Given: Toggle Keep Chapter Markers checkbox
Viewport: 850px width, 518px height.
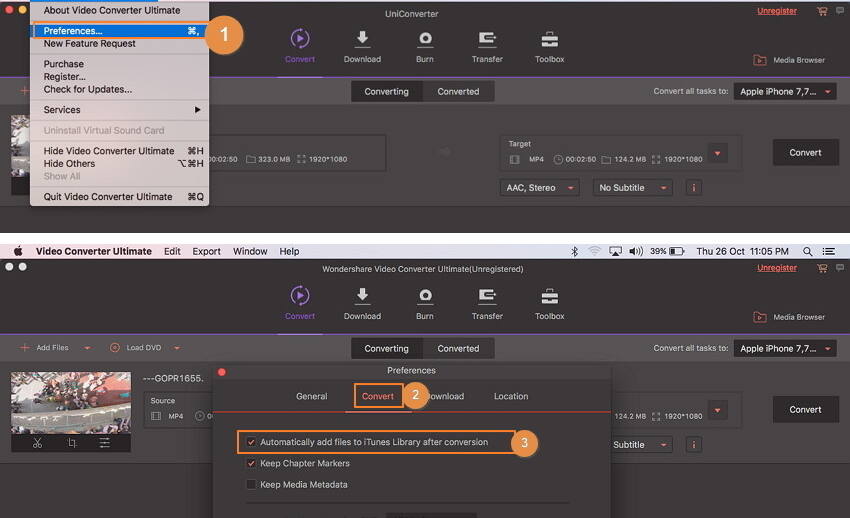Looking at the screenshot, I should 251,463.
